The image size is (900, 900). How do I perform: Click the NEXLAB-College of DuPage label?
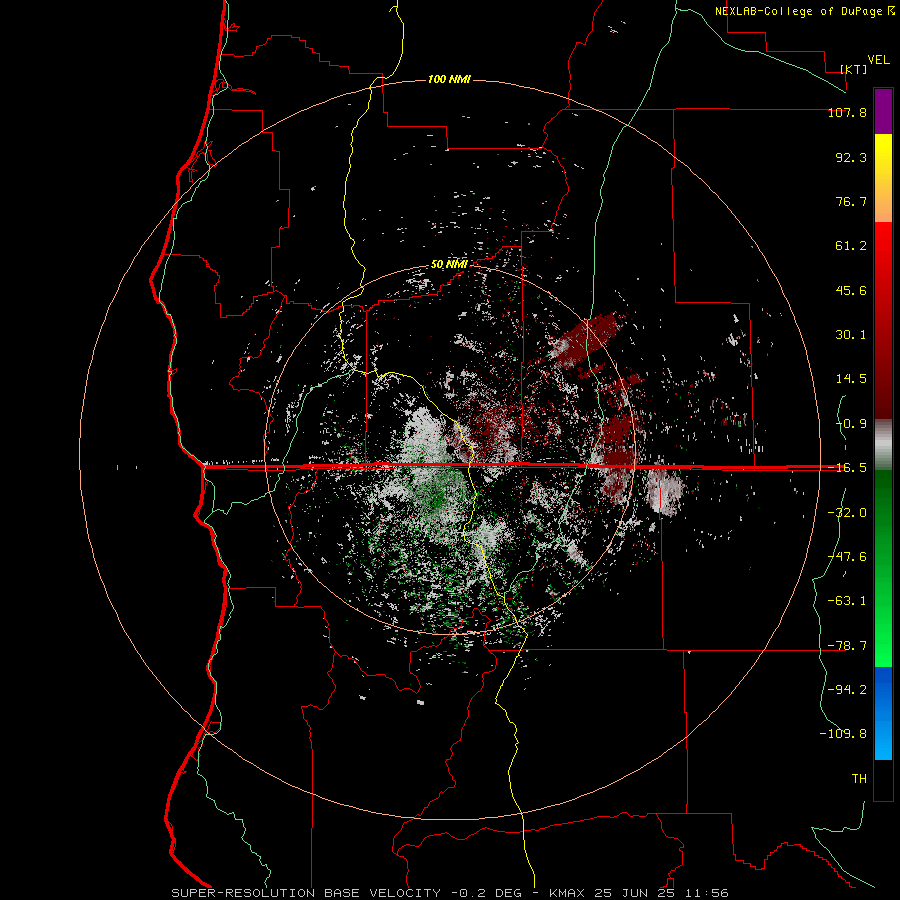pyautogui.click(x=804, y=11)
